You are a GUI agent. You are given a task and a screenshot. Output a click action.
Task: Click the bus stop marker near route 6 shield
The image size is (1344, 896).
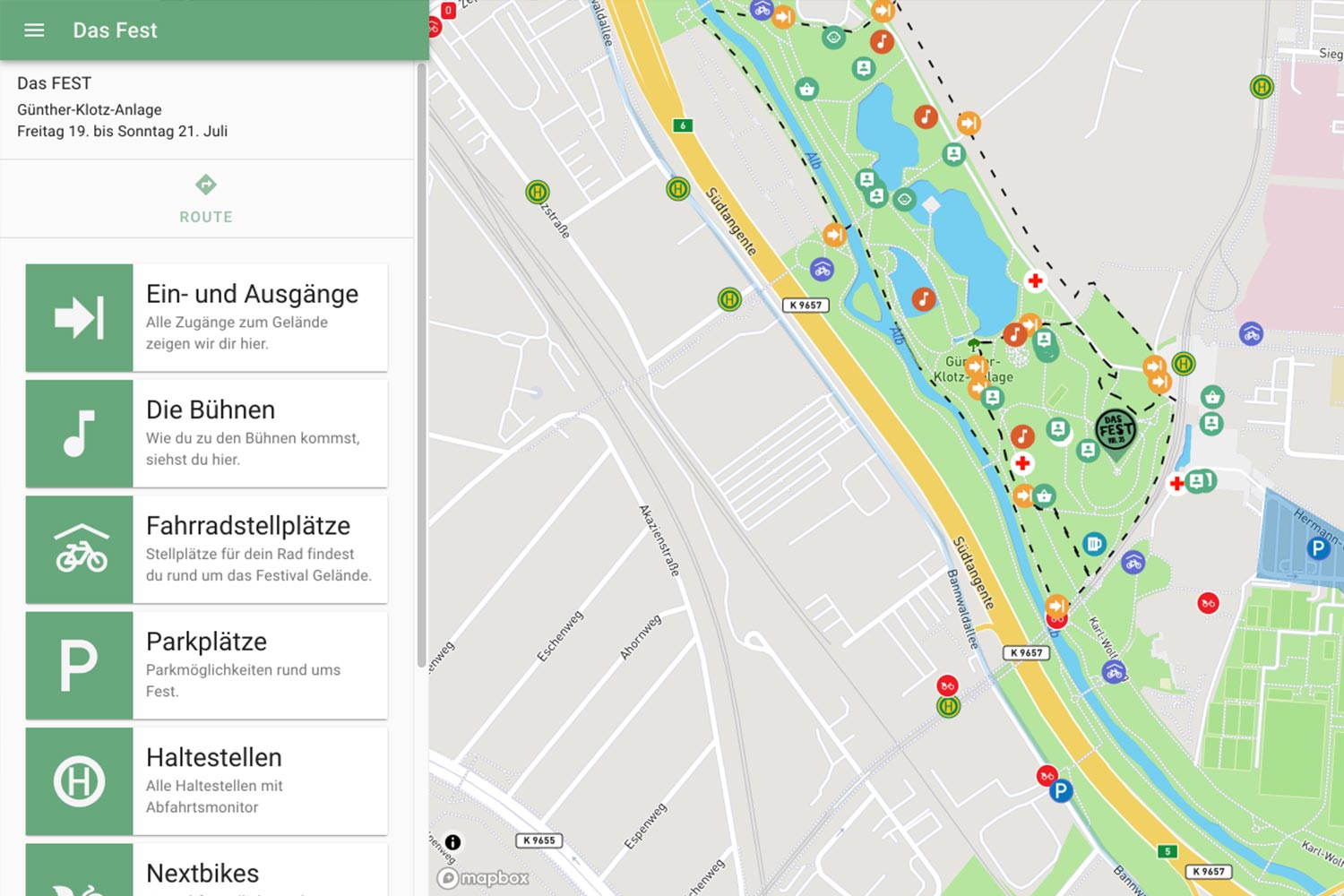click(x=678, y=189)
